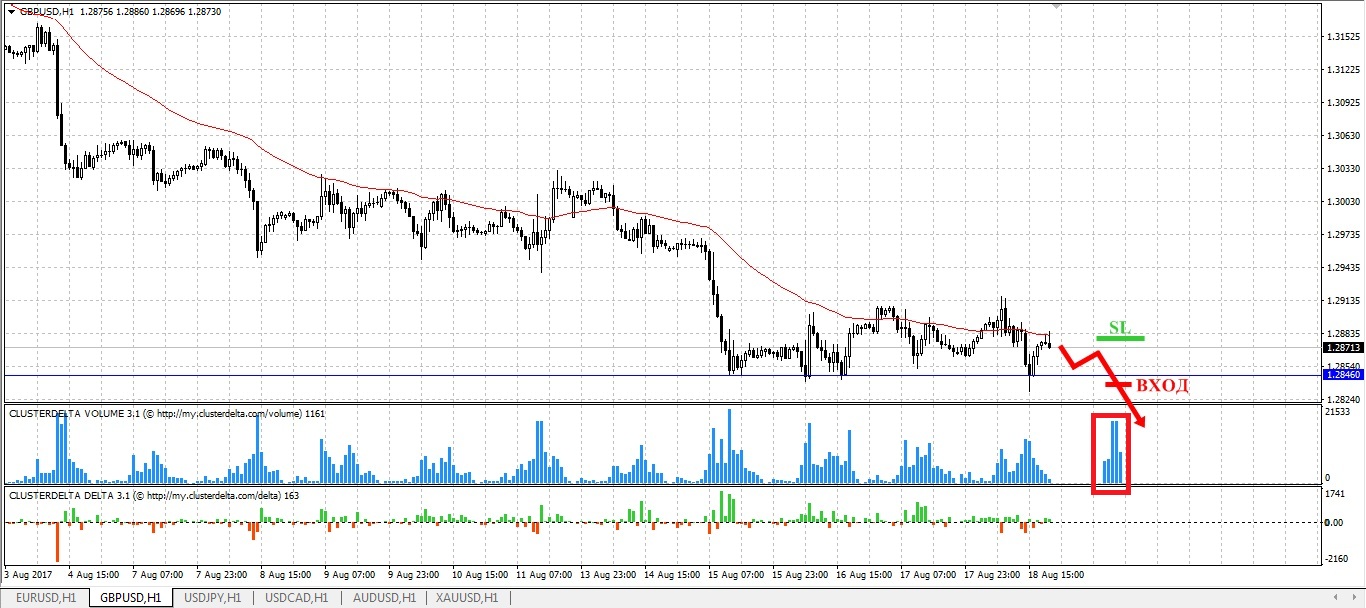
Task: Click the 15 Aug 07:00 time axis label
Action: click(737, 575)
